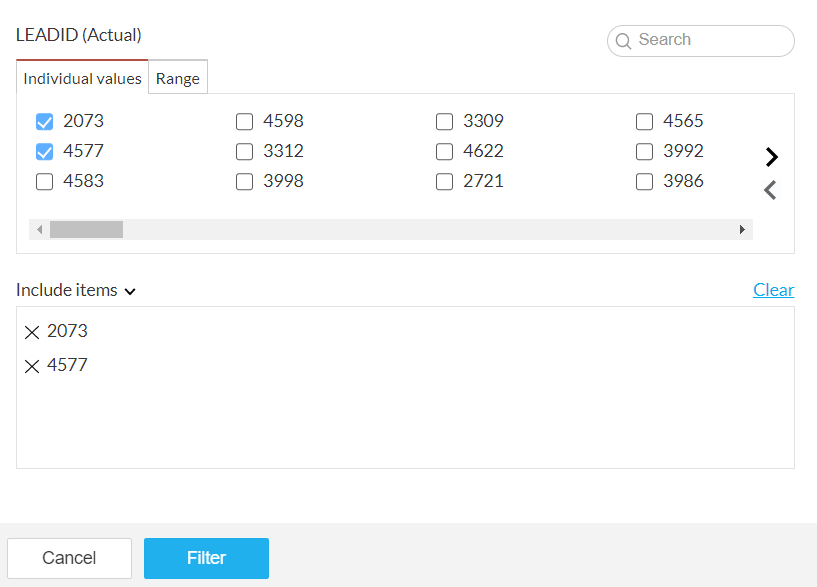This screenshot has width=817, height=587.
Task: Click the previous page left chevron
Action: [770, 190]
